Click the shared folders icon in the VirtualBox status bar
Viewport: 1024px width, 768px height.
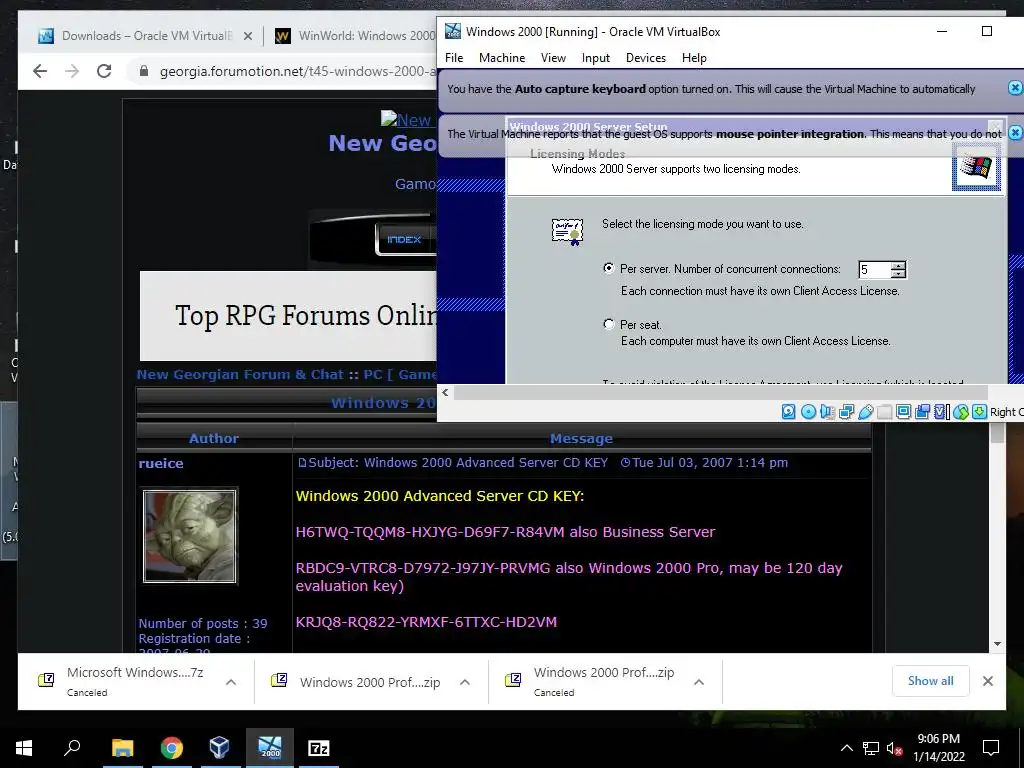point(884,411)
